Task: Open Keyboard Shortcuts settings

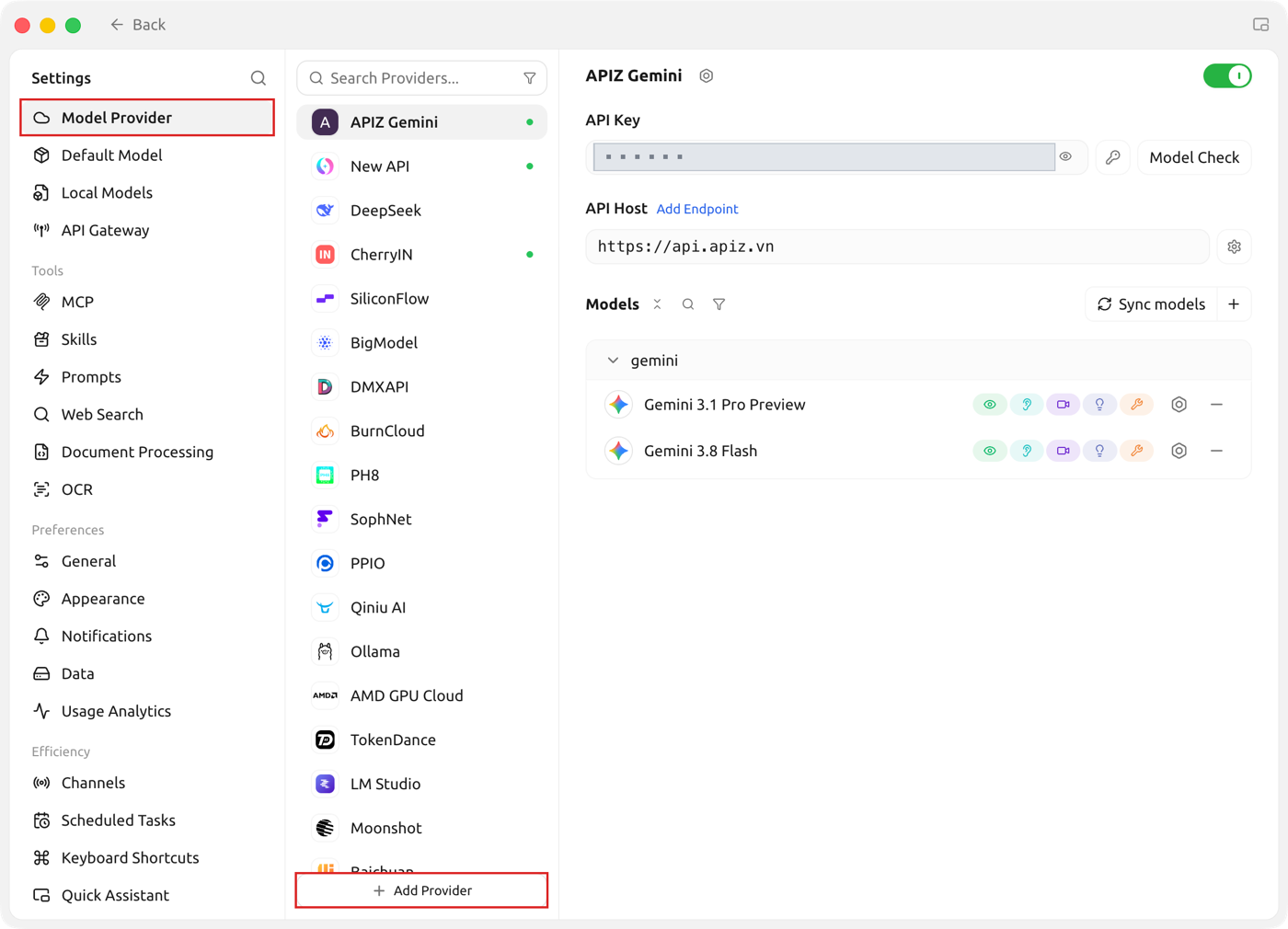Action: [x=147, y=858]
